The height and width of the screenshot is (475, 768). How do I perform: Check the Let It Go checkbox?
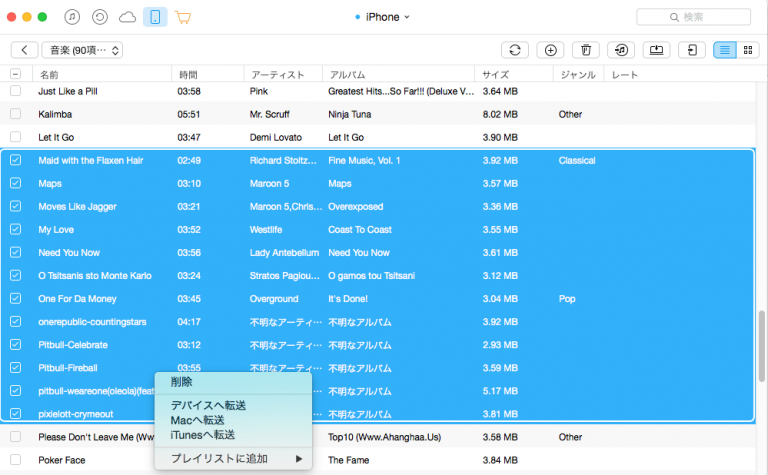tap(16, 137)
